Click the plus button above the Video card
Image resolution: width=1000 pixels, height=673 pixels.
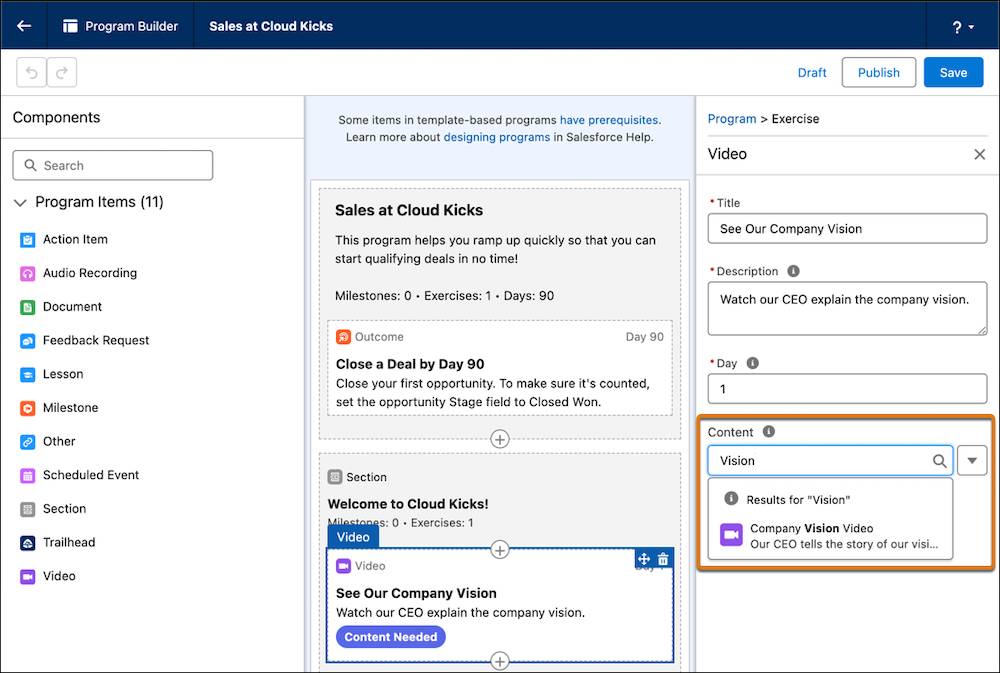tap(499, 550)
